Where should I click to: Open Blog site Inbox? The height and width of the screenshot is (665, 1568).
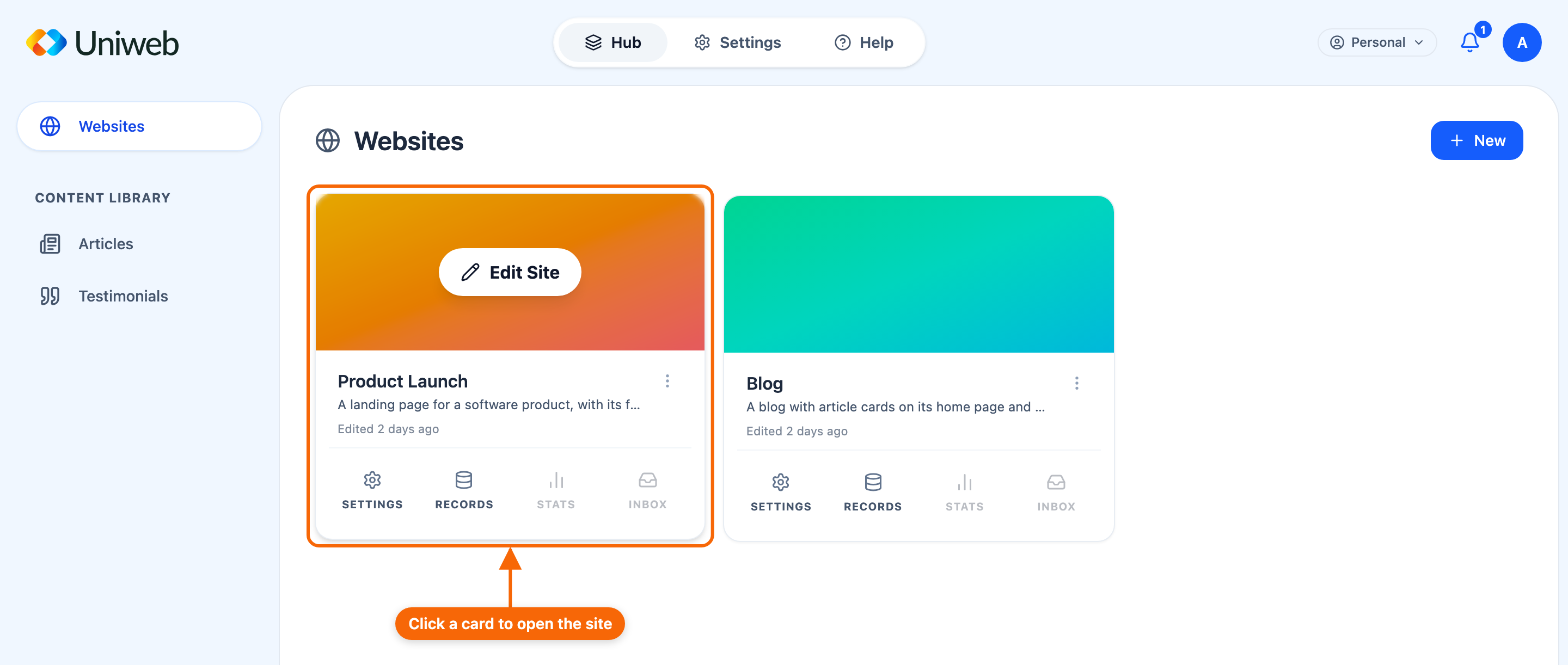click(x=1056, y=493)
